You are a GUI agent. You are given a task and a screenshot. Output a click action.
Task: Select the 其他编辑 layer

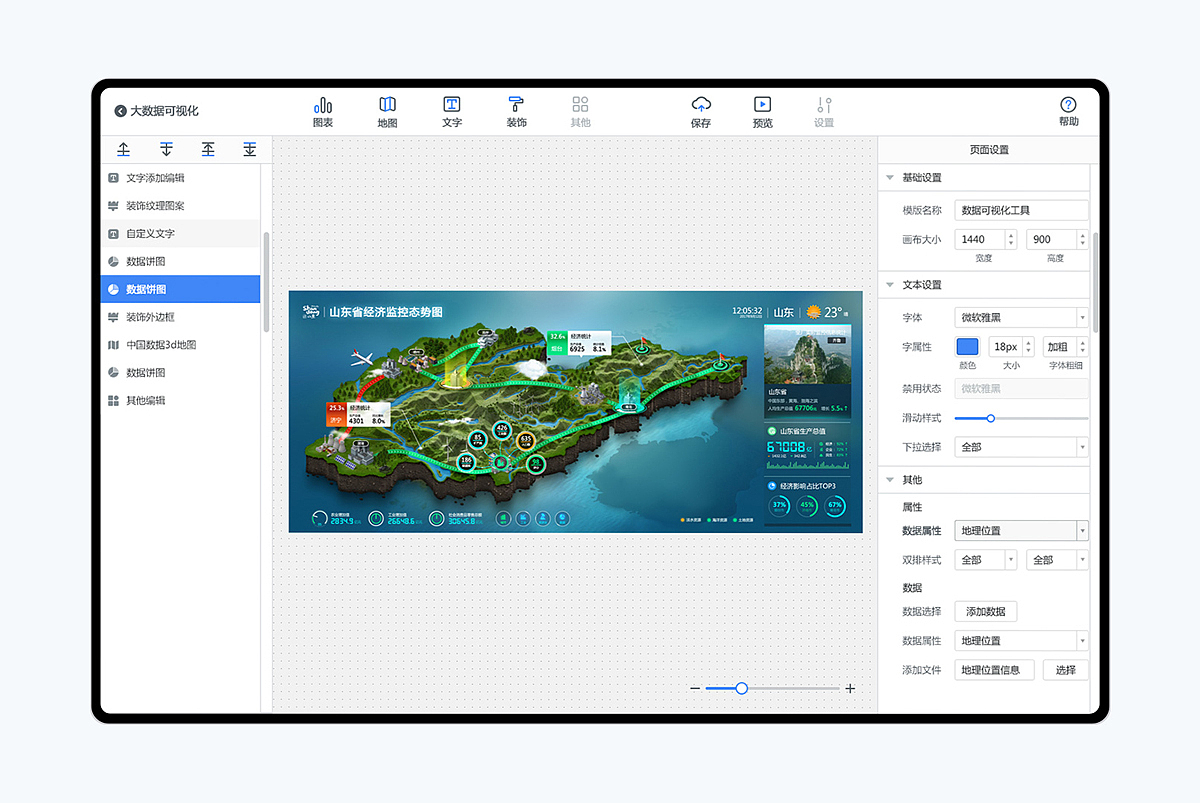pos(180,400)
